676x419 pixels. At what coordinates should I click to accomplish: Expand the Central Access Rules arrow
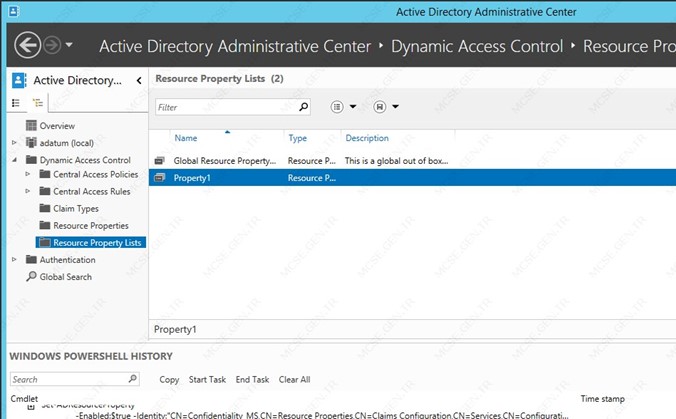click(28, 191)
